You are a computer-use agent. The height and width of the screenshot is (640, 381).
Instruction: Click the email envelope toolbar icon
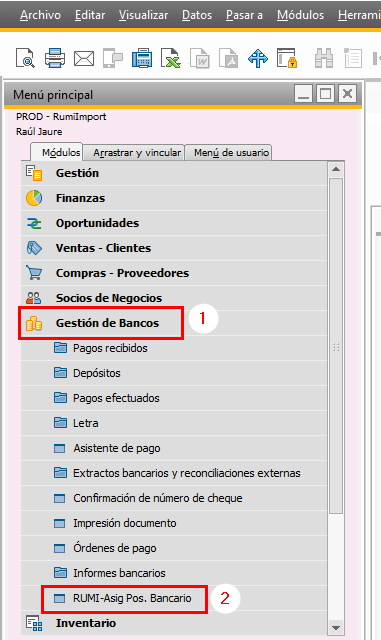click(84, 58)
